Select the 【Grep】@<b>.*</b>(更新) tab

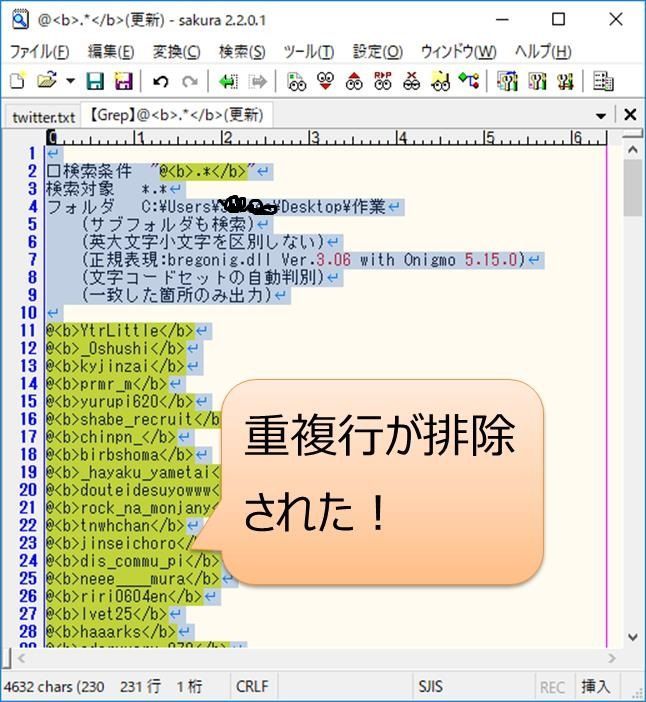click(x=176, y=116)
